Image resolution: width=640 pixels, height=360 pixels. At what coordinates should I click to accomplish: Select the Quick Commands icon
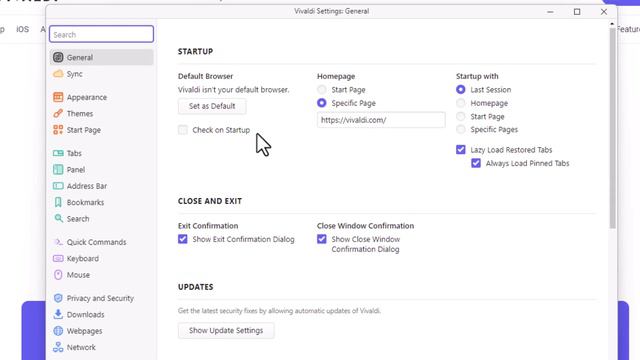click(58, 242)
